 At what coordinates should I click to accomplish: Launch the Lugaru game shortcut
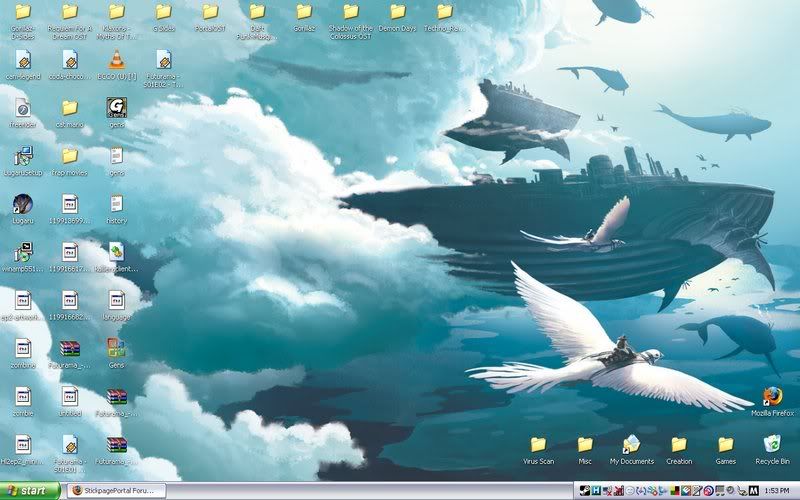23,204
